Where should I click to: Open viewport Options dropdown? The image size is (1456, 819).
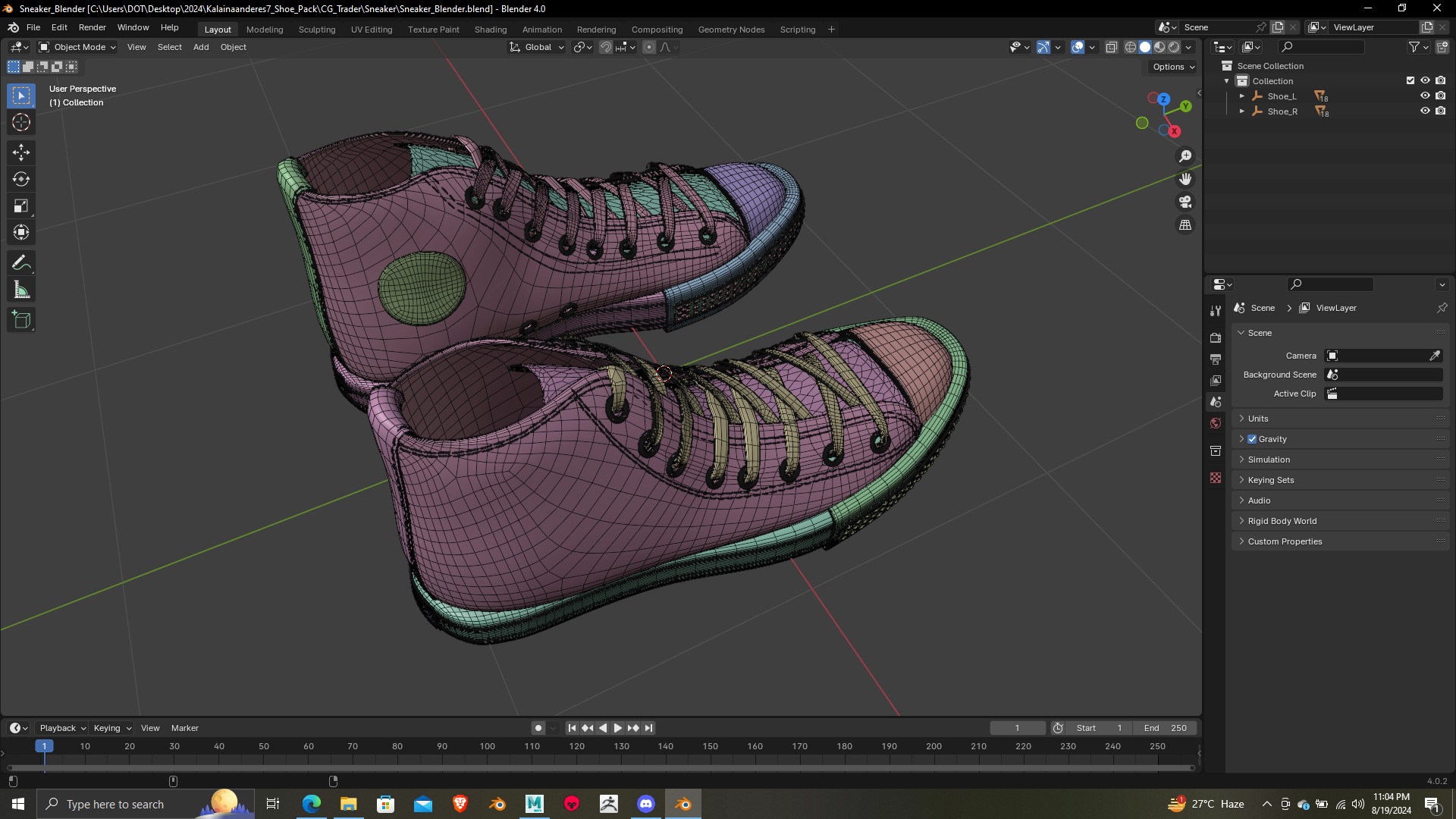click(x=1173, y=67)
